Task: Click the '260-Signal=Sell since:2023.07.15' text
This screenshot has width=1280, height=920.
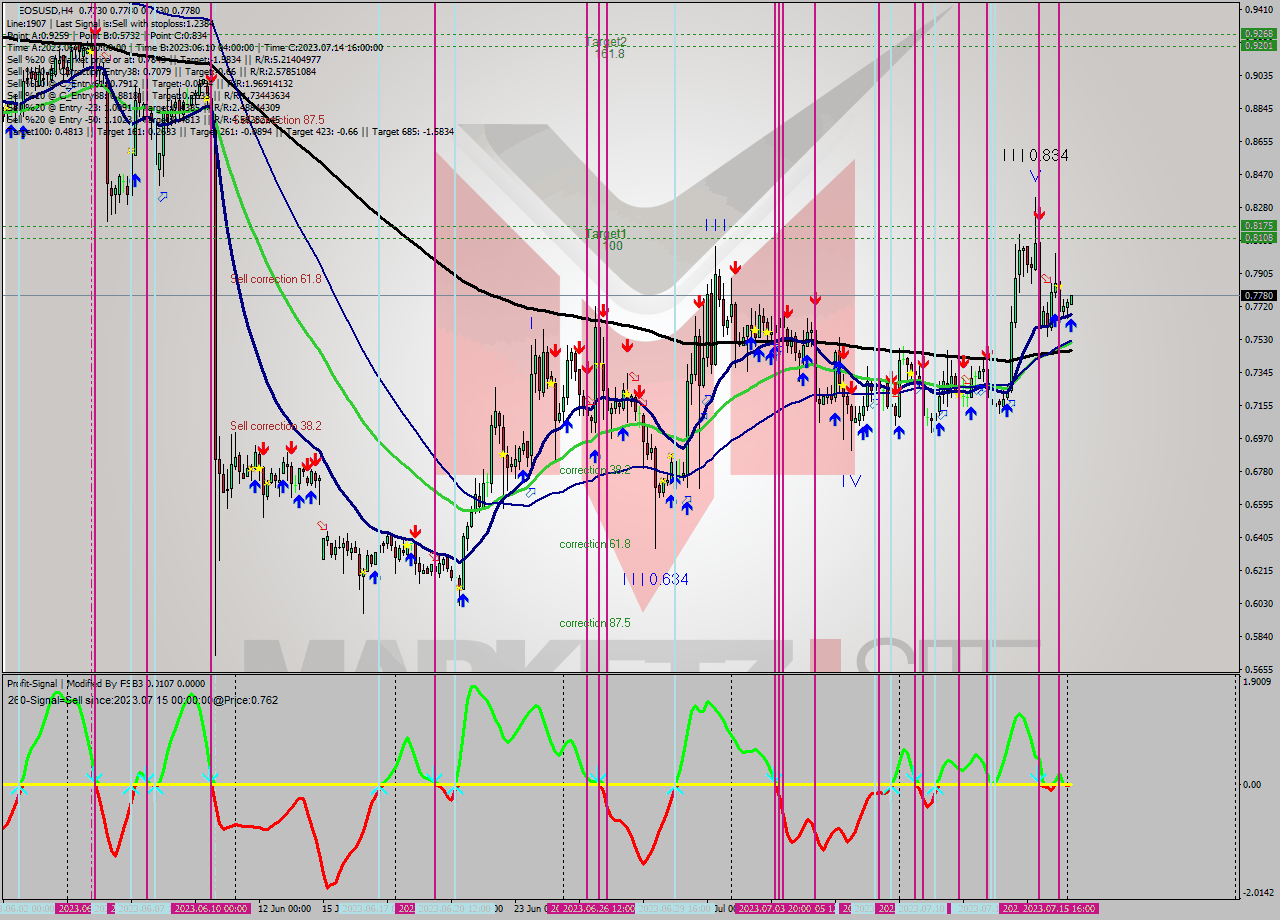Action: [142, 700]
